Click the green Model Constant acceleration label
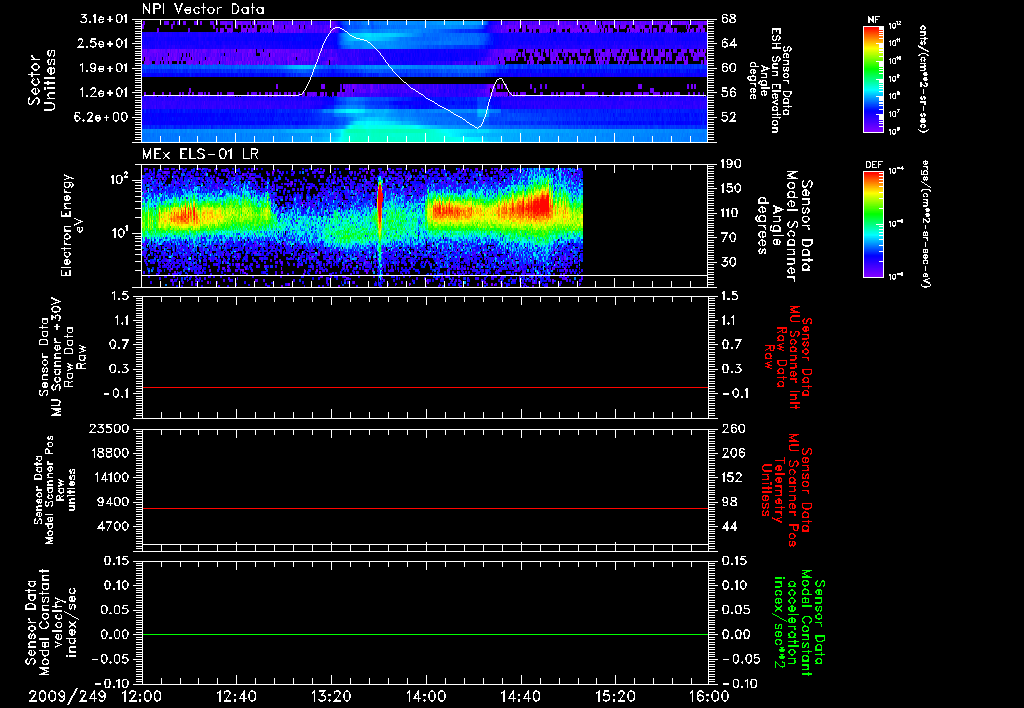The image size is (1024, 708). point(799,624)
